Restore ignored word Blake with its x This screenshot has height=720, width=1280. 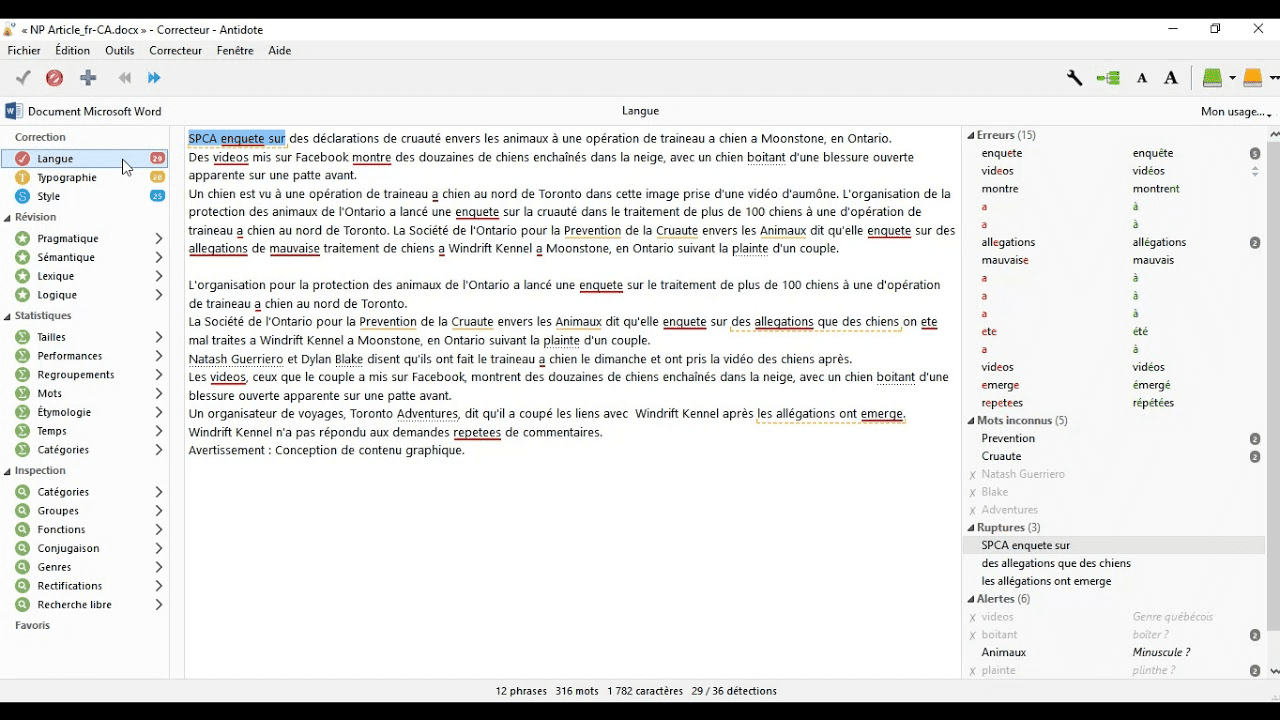click(x=972, y=493)
